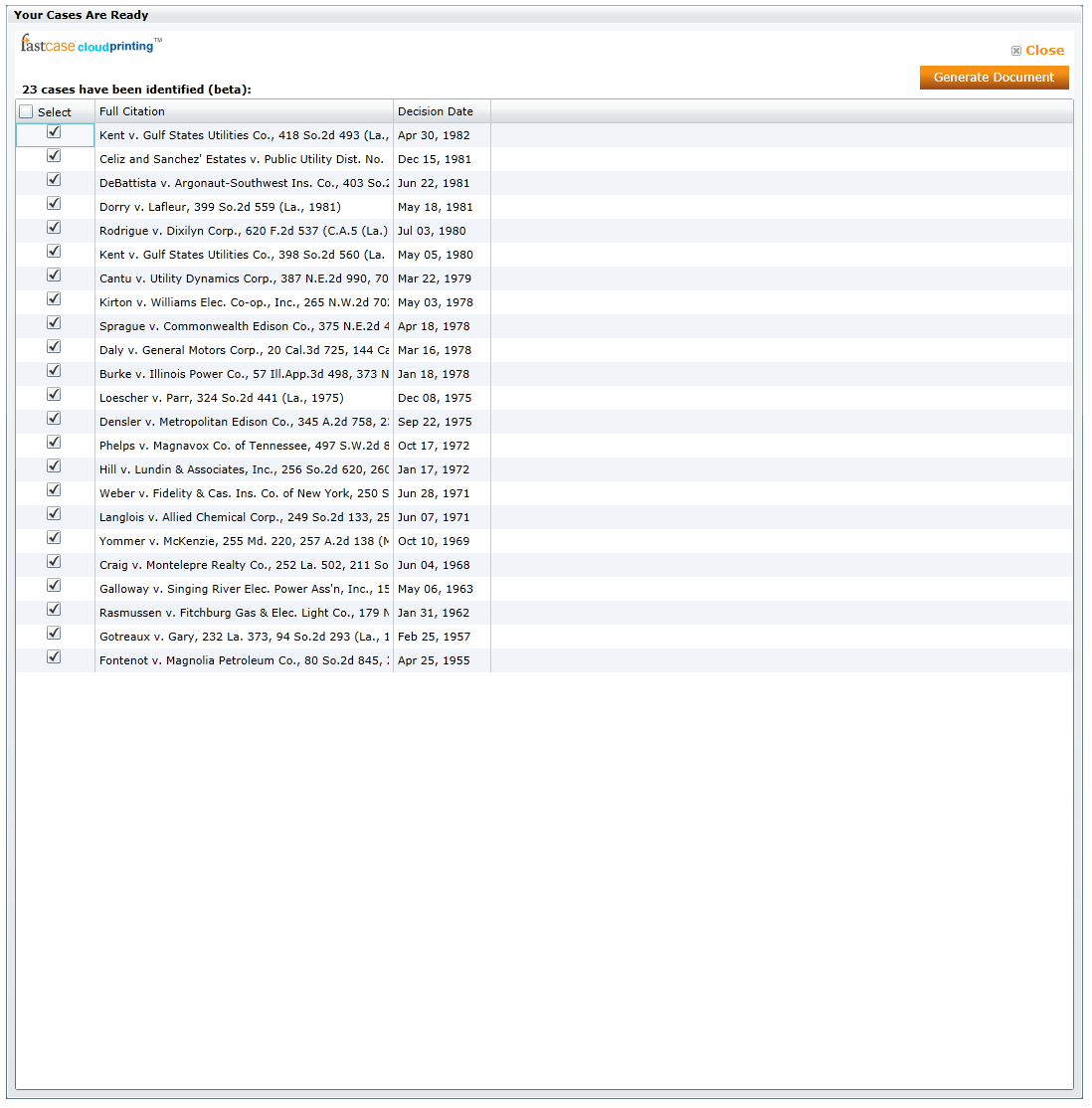Uncheck Hill v. Lundin & Associates checkbox

click(54, 466)
